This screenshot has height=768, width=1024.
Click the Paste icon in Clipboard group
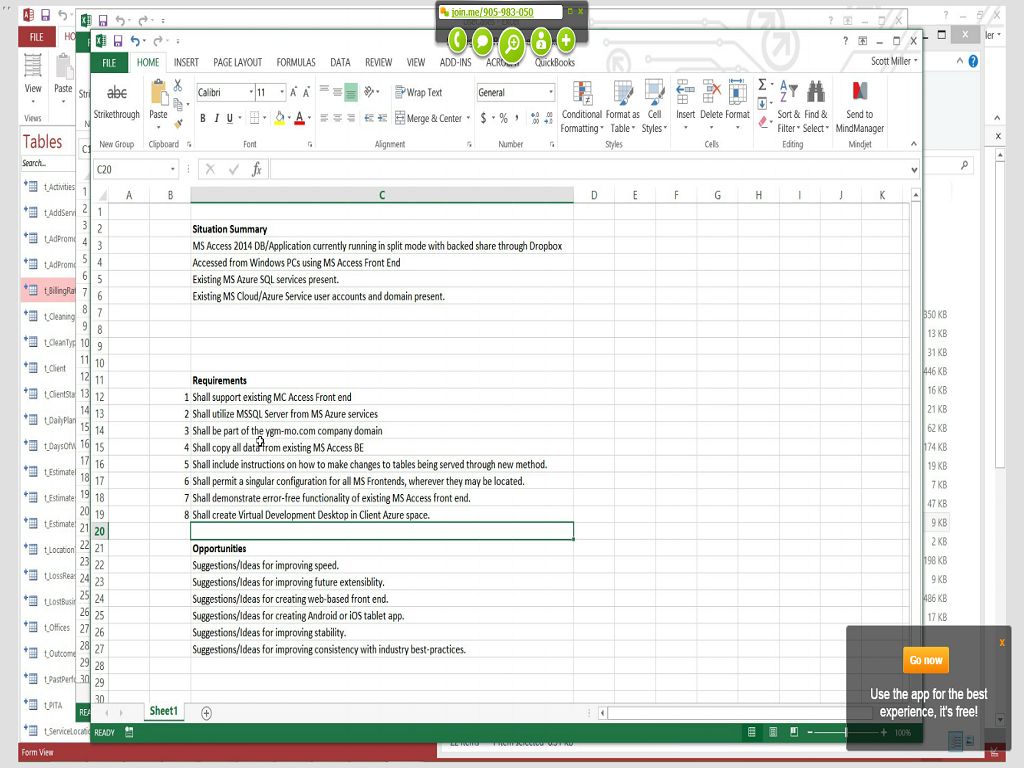tap(158, 94)
